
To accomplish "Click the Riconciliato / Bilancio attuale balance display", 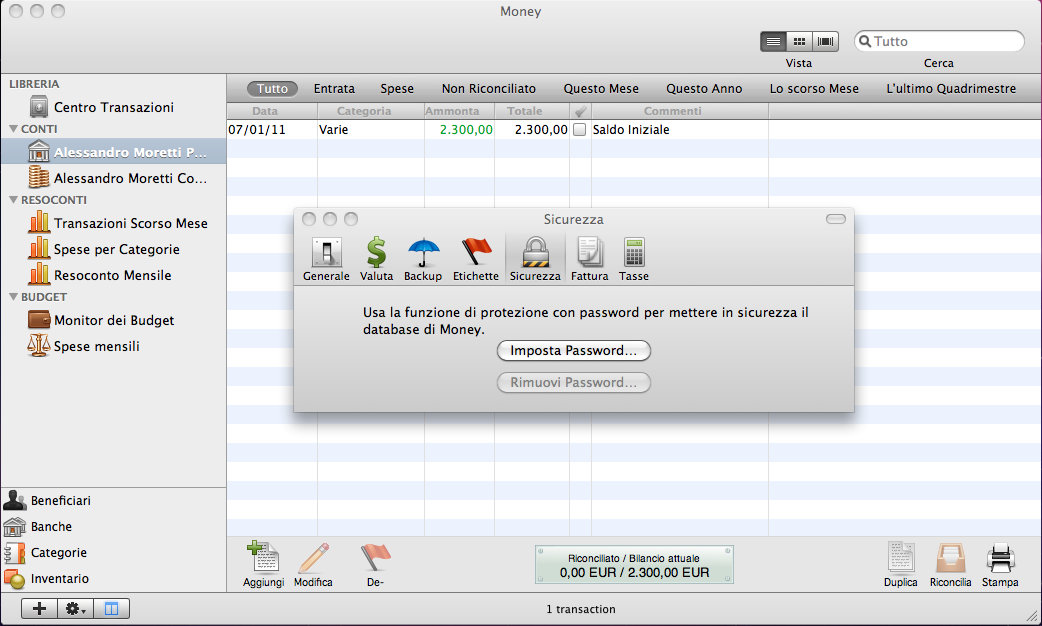I will coord(634,565).
